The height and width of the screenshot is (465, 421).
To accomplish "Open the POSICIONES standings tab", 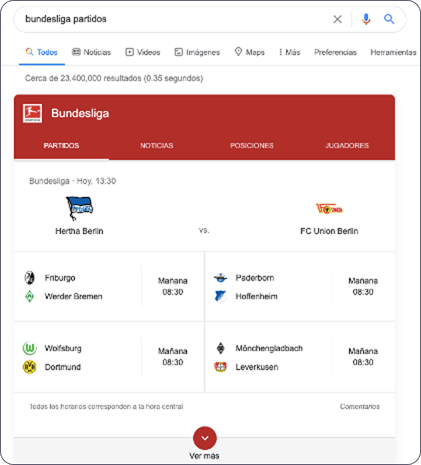I will [252, 146].
